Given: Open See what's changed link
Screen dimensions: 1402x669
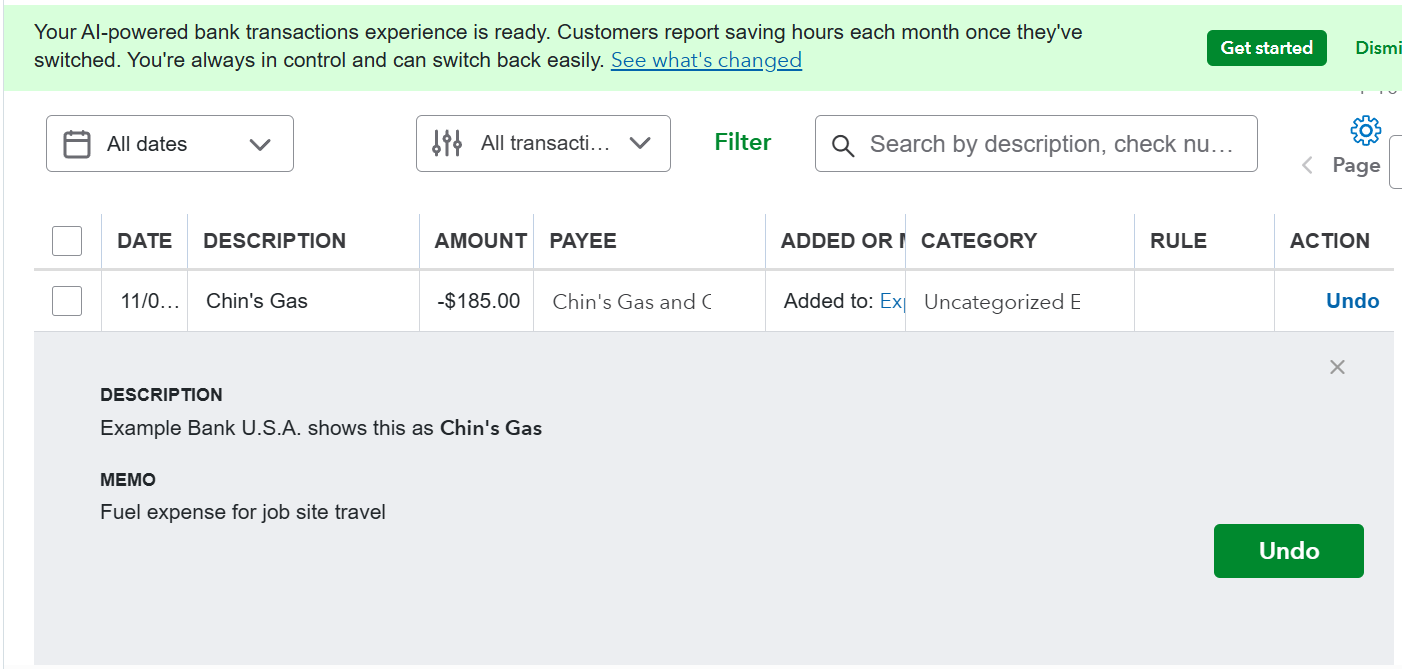Looking at the screenshot, I should (x=706, y=60).
